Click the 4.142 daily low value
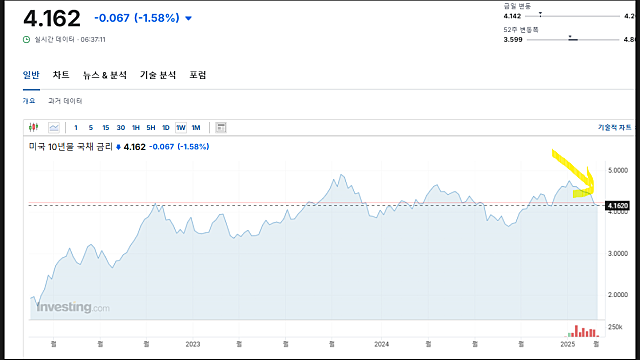The image size is (640, 360). (x=512, y=16)
